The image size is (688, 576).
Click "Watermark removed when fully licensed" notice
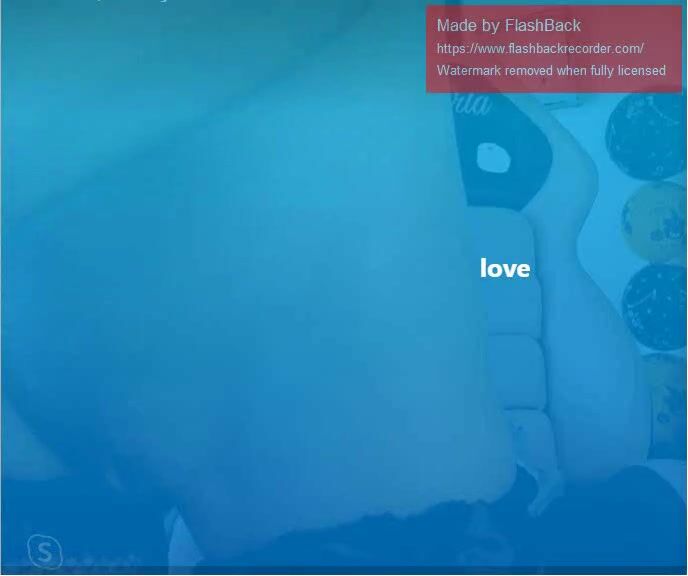pos(551,71)
